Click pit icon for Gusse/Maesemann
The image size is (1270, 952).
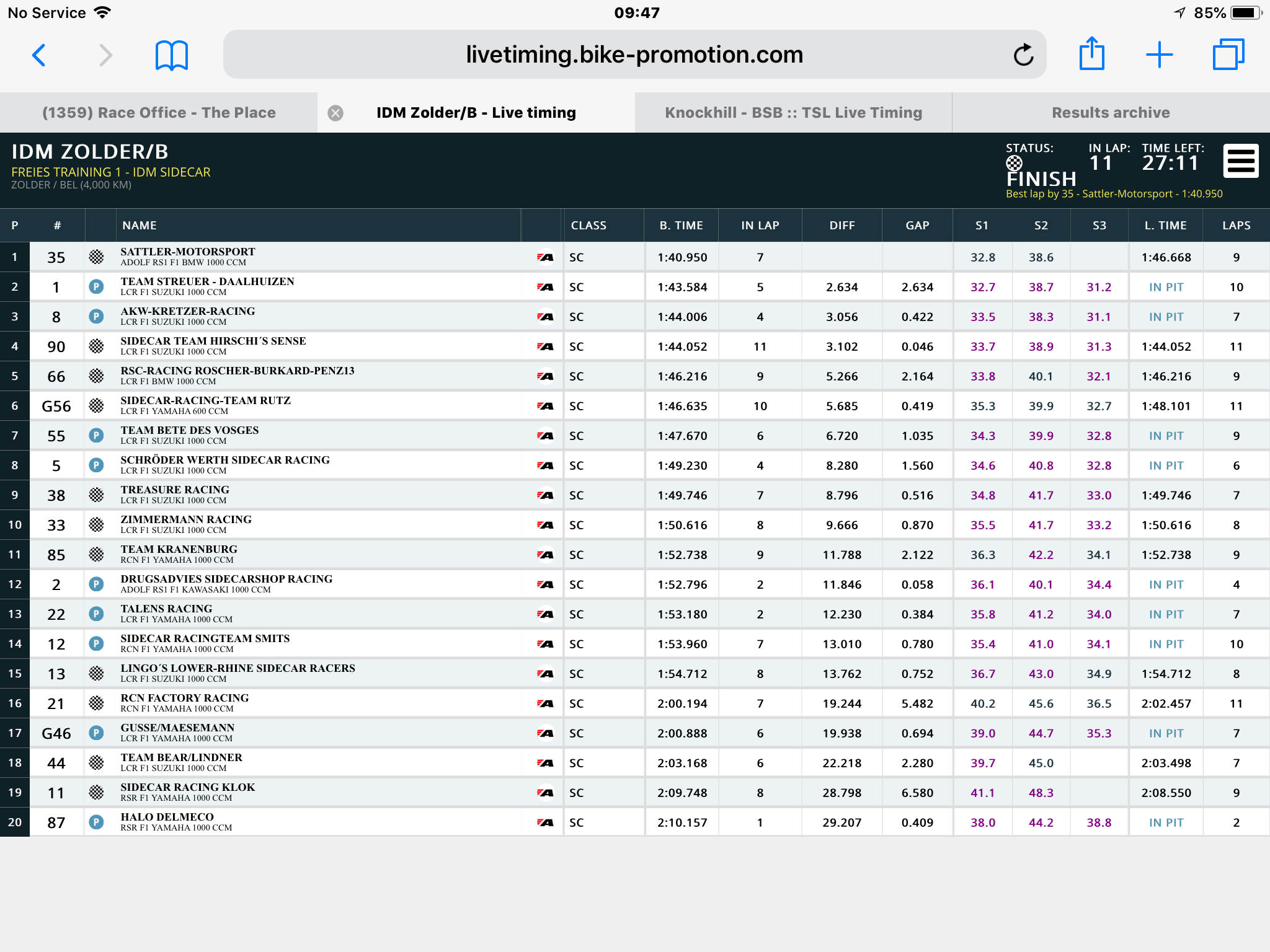click(96, 733)
